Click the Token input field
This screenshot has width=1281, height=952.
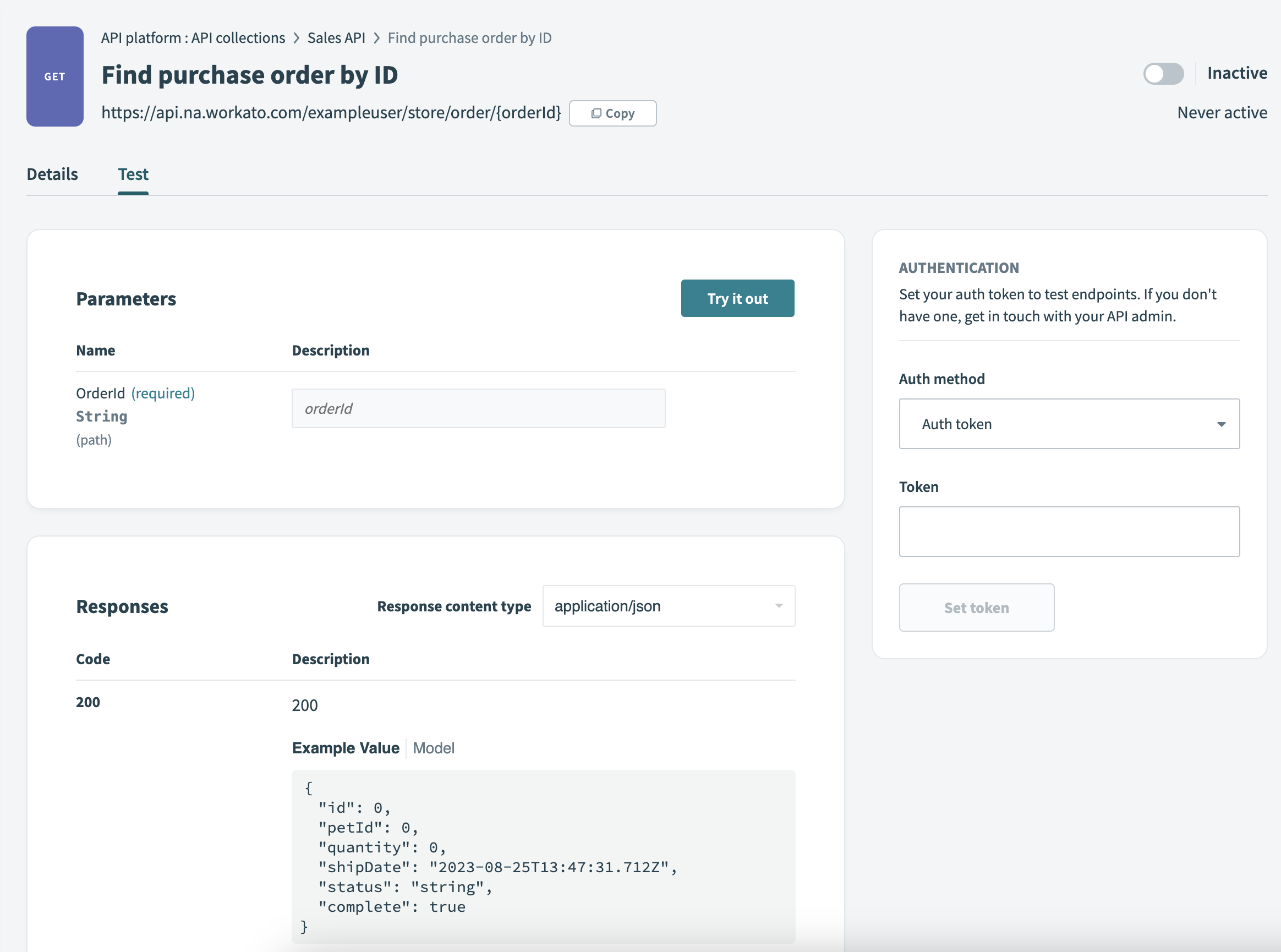1069,530
